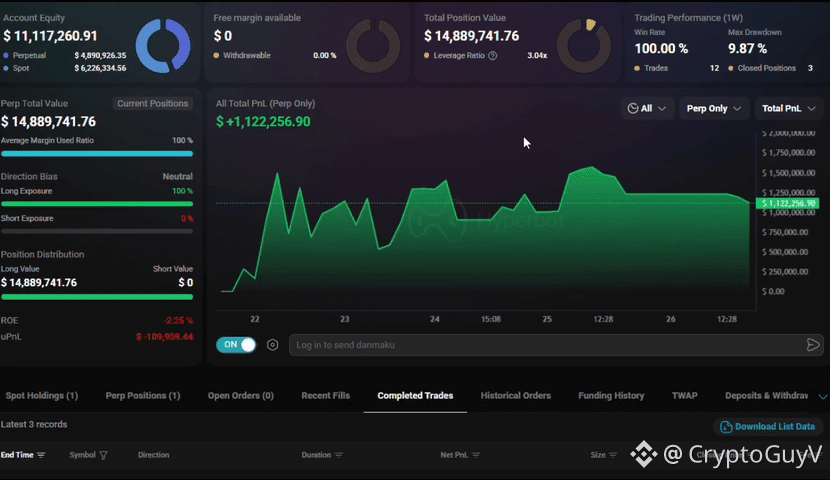The image size is (830, 480).
Task: Click the $1,122,256.90 price label on chart axis
Action: pos(788,203)
